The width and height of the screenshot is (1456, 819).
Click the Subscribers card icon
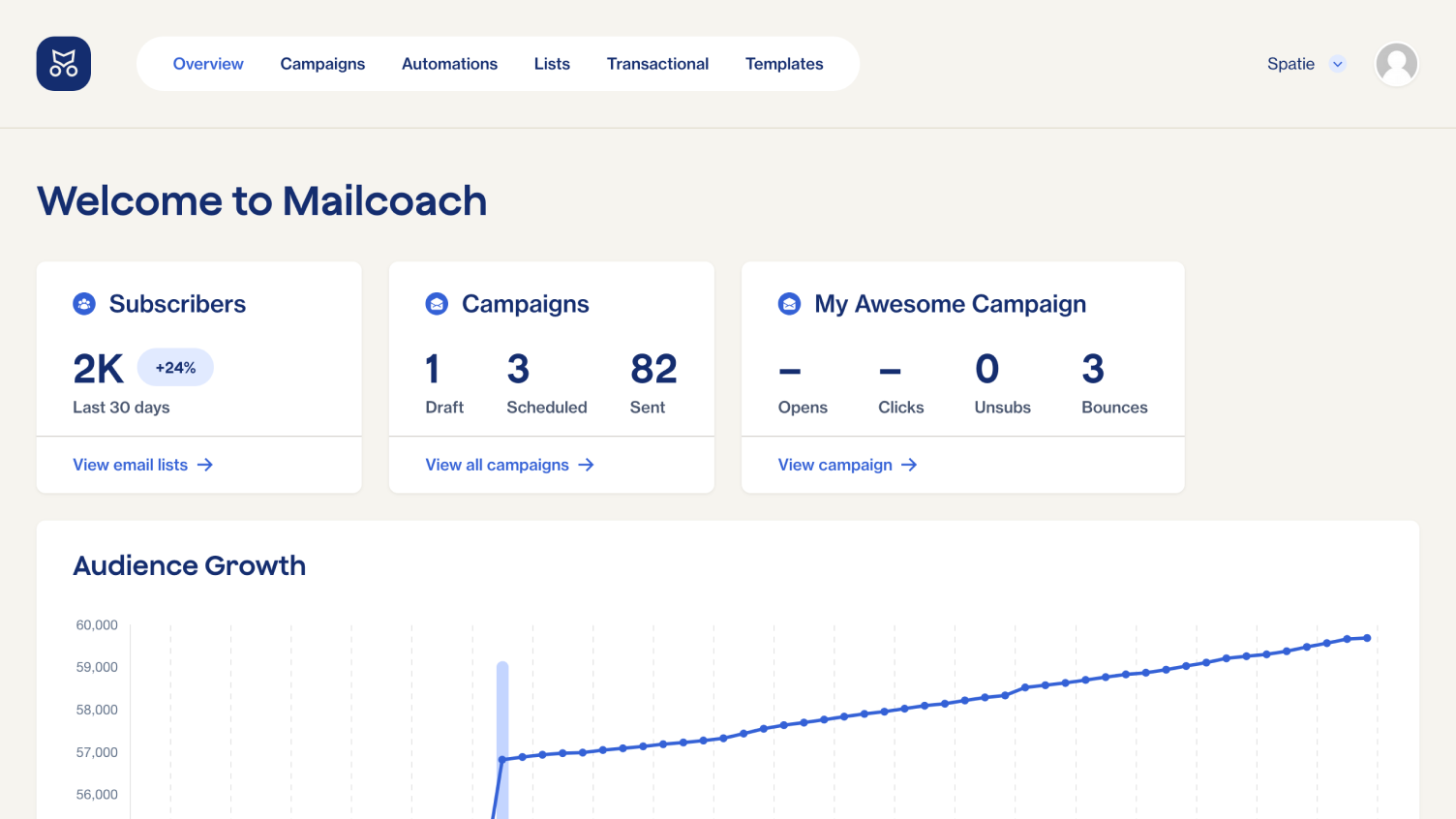tap(84, 304)
